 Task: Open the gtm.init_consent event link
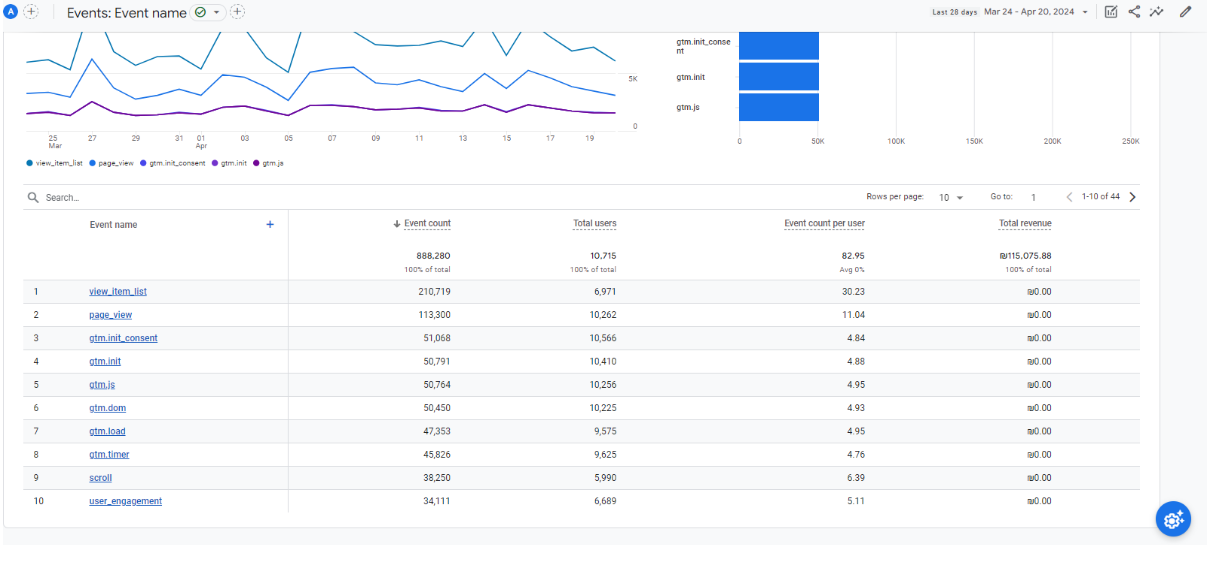[x=123, y=338]
